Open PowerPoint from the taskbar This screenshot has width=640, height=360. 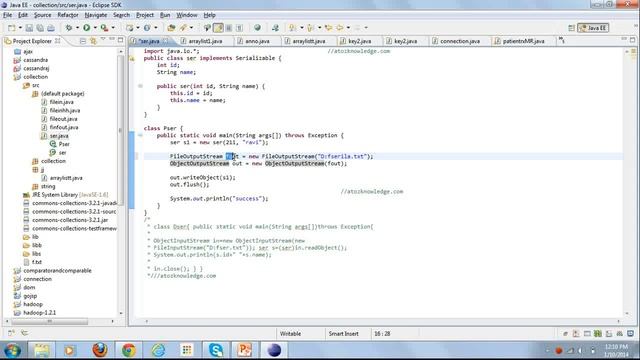point(244,350)
